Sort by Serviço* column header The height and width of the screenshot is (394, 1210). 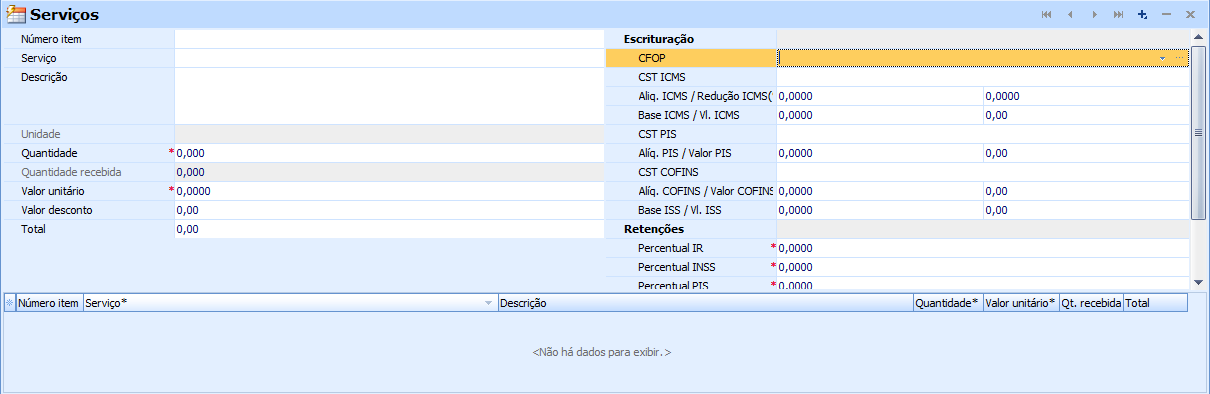tap(290, 302)
